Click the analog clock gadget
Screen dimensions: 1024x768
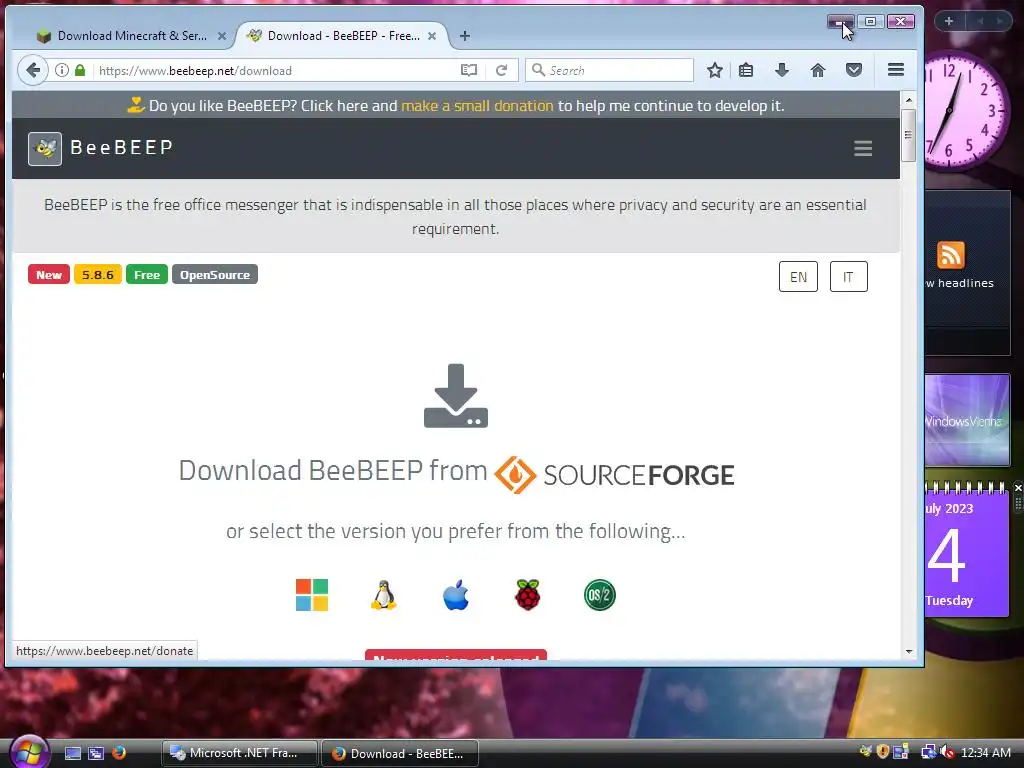click(x=969, y=112)
